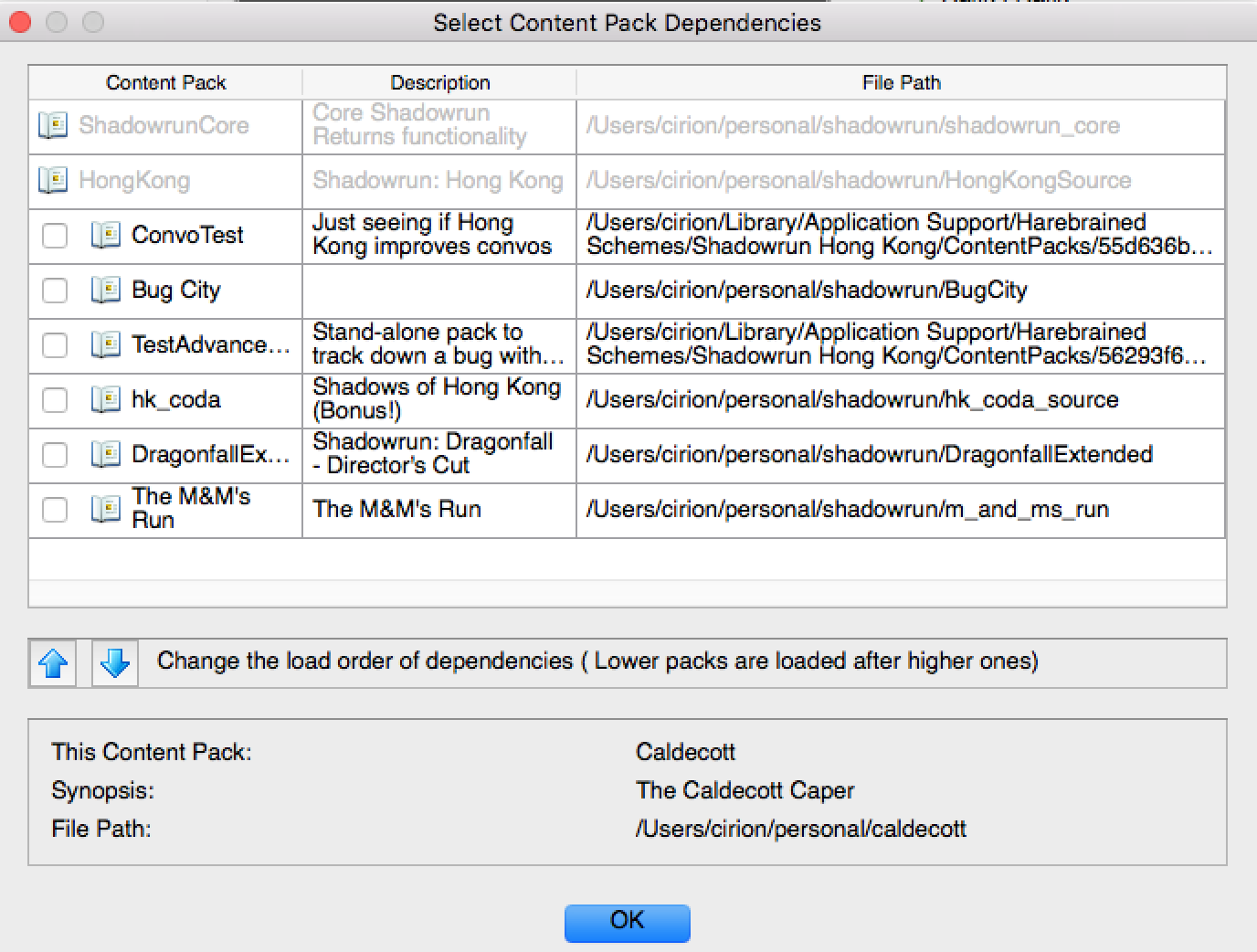Image resolution: width=1257 pixels, height=952 pixels.
Task: Toggle the hk_coda dependency checkbox
Action: [55, 399]
